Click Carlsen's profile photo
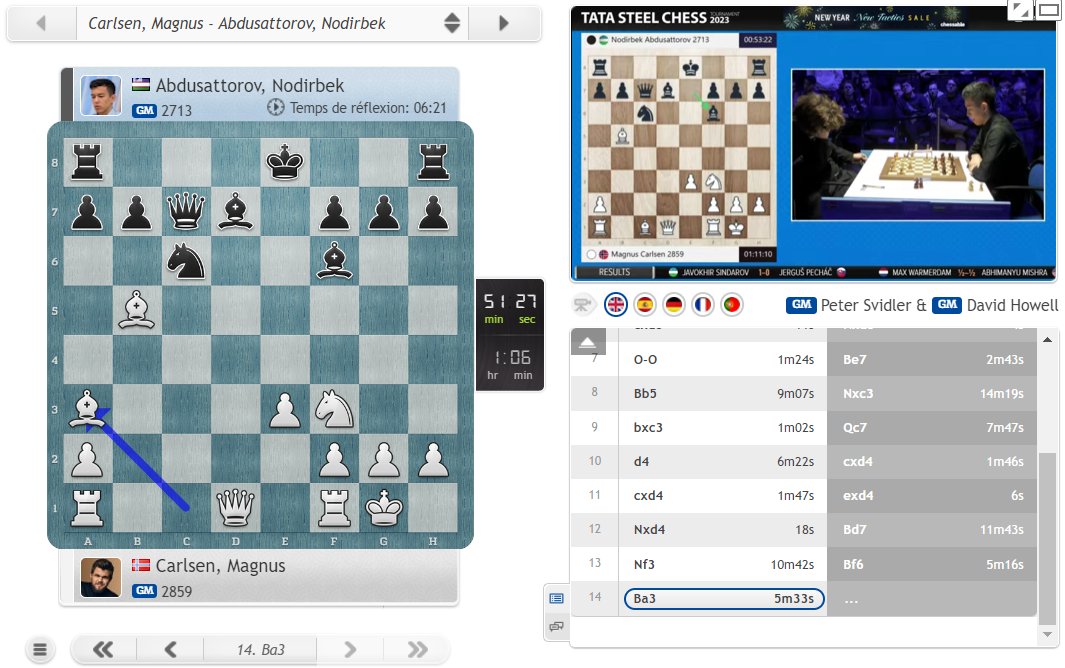1065x668 pixels. 101,577
